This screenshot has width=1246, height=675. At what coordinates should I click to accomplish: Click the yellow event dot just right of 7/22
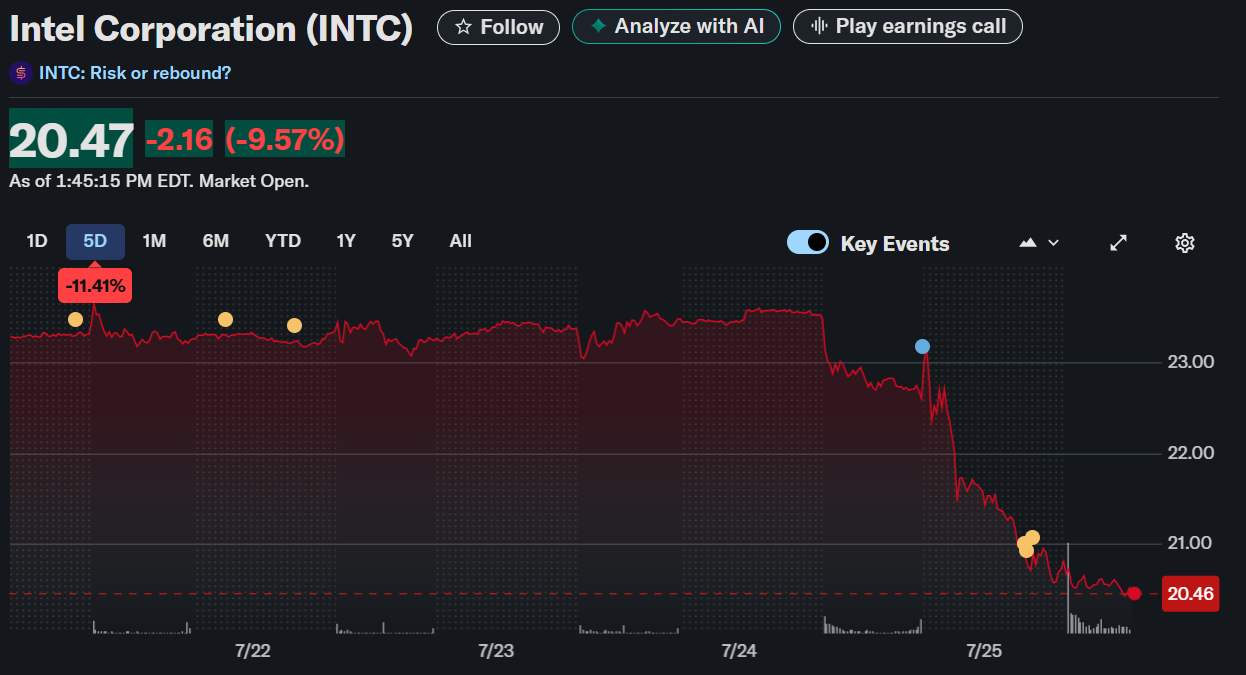294,325
